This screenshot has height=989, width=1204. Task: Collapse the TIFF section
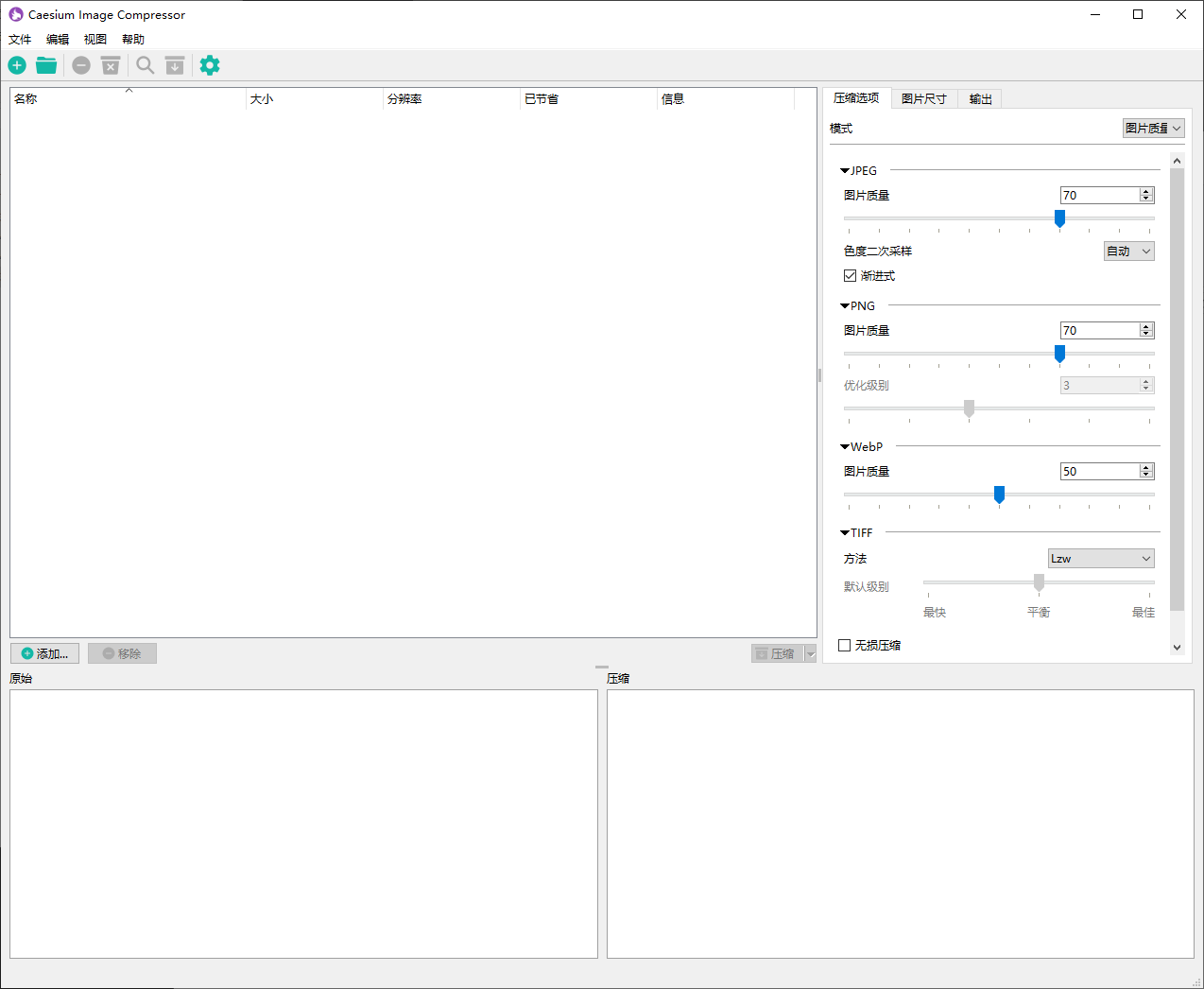coord(845,533)
